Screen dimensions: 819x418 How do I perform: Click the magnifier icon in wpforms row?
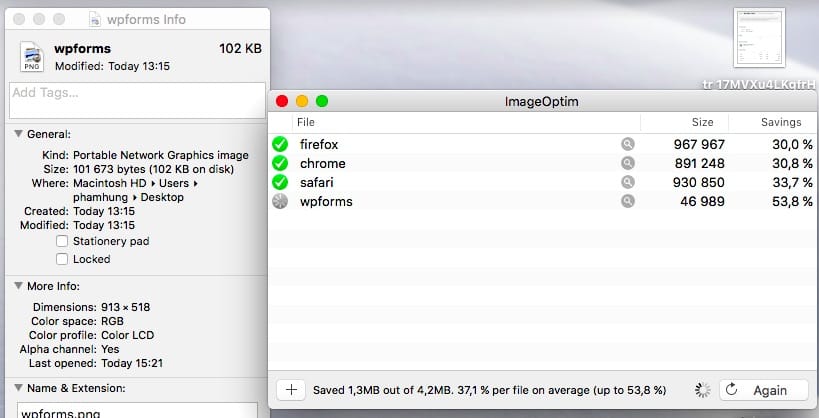(x=627, y=202)
